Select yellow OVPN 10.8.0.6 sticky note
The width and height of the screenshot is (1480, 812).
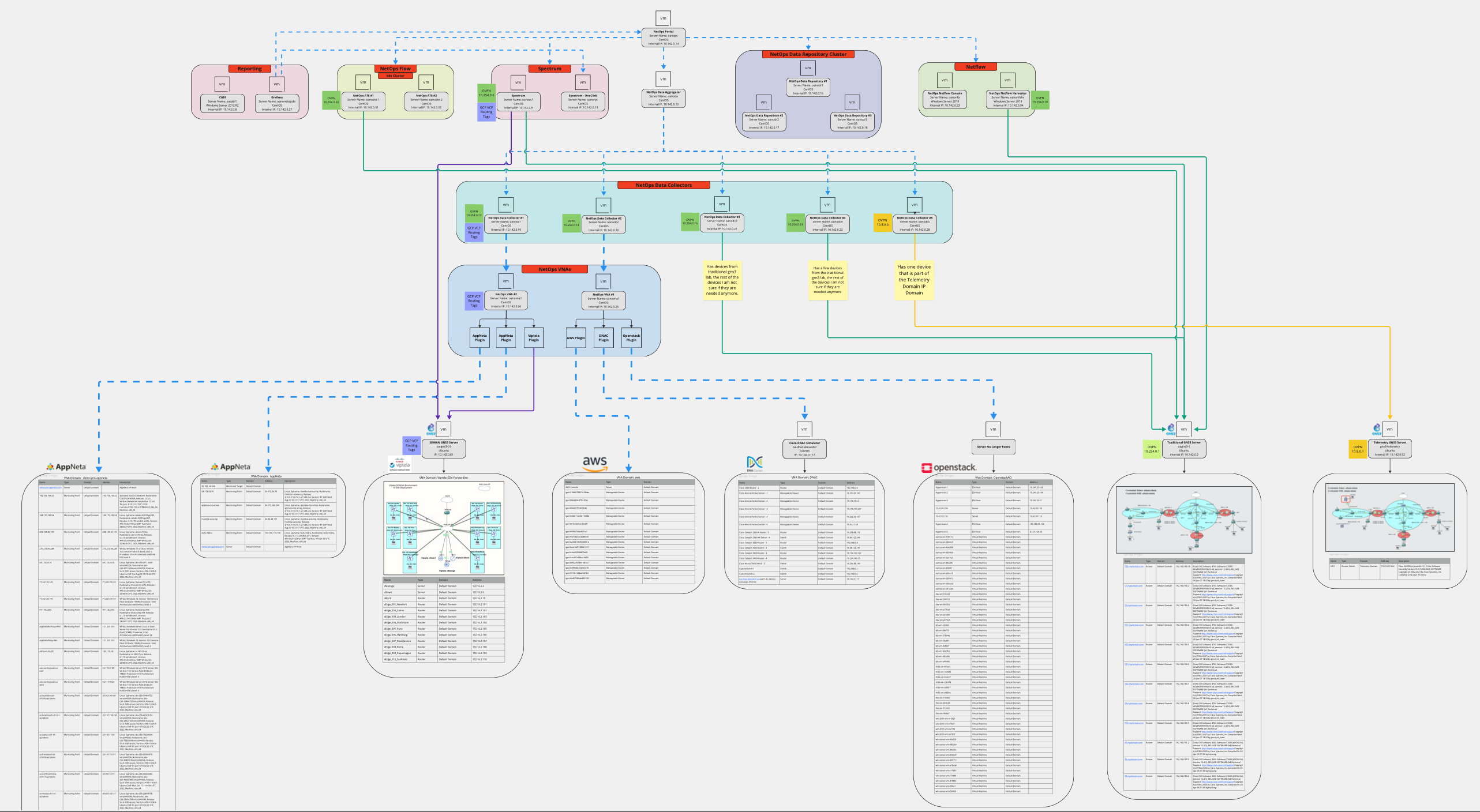[883, 223]
